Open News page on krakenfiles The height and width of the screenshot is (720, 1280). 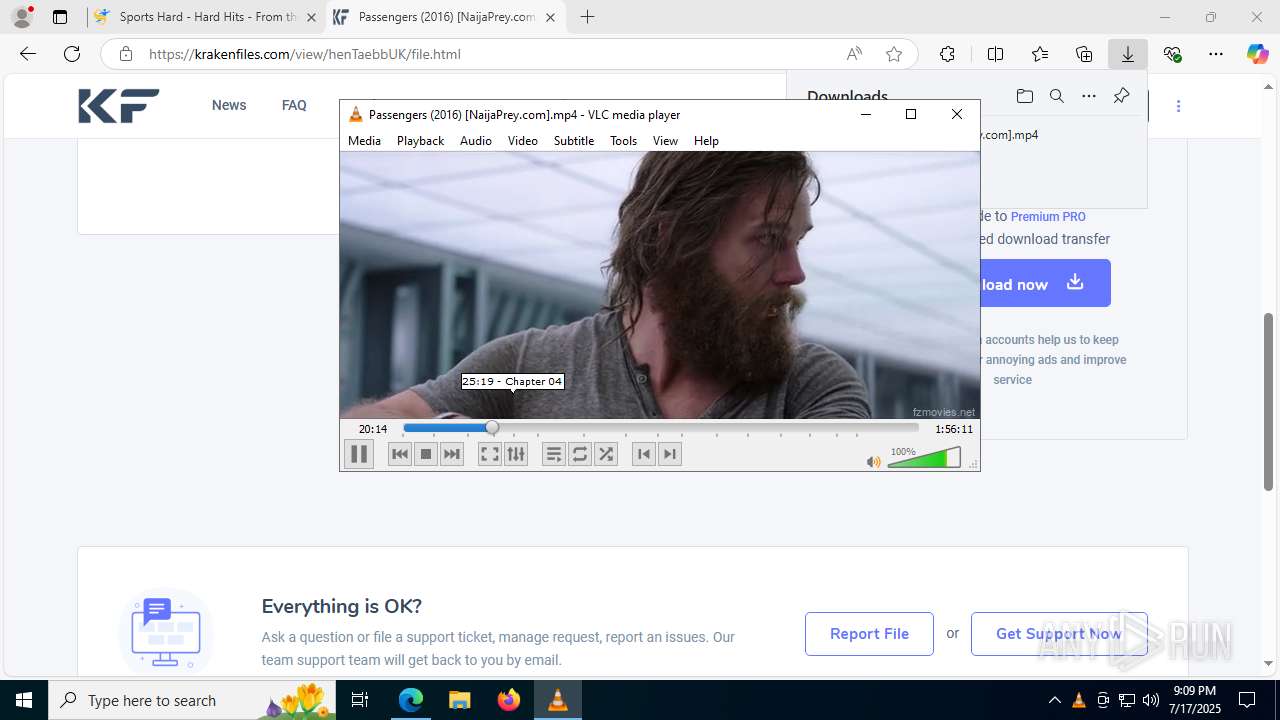click(x=229, y=105)
